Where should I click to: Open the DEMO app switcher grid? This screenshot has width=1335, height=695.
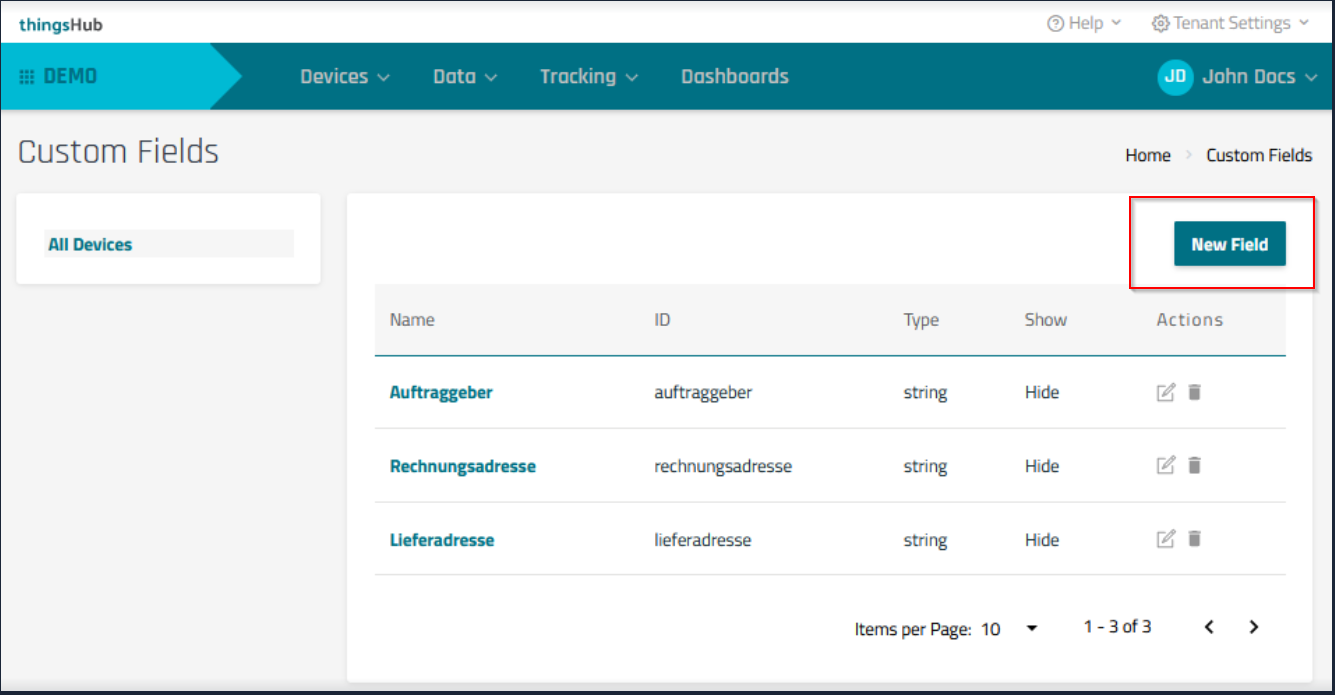click(28, 77)
